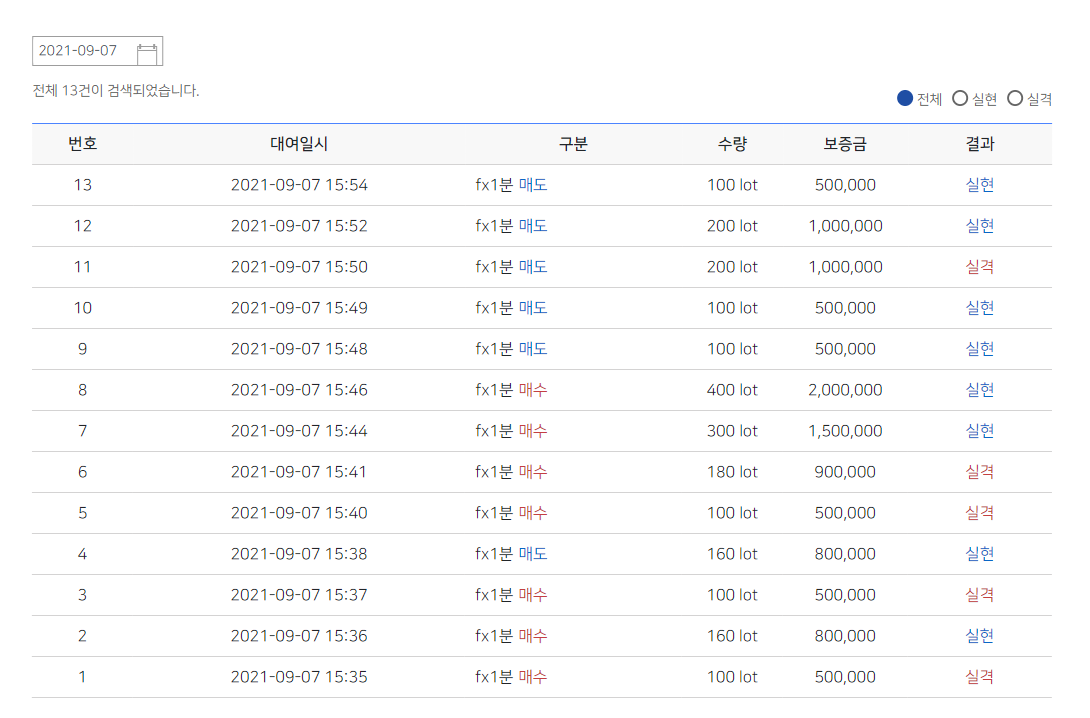Open the calendar date picker icon
Image resolution: width=1090 pixels, height=718 pixels.
click(147, 53)
